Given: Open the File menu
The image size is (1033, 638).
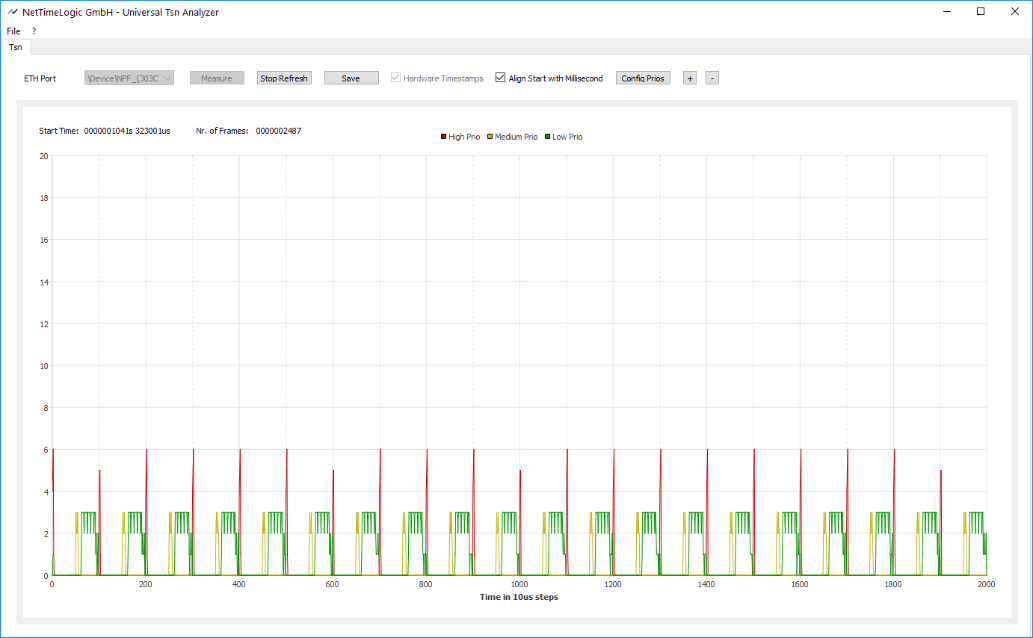Looking at the screenshot, I should (x=13, y=31).
